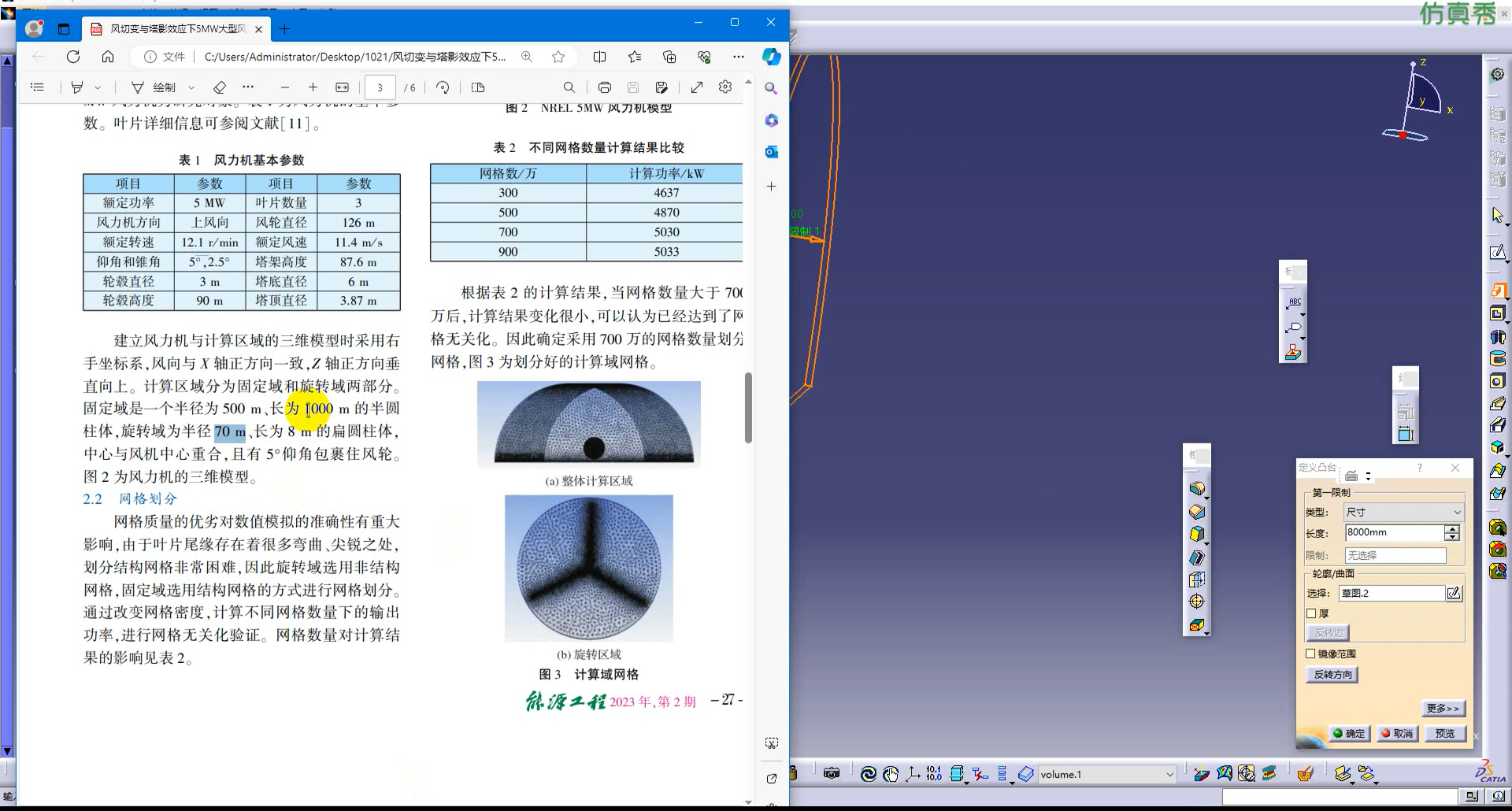
Task: Click the 长度 length input field
Action: click(x=1395, y=532)
